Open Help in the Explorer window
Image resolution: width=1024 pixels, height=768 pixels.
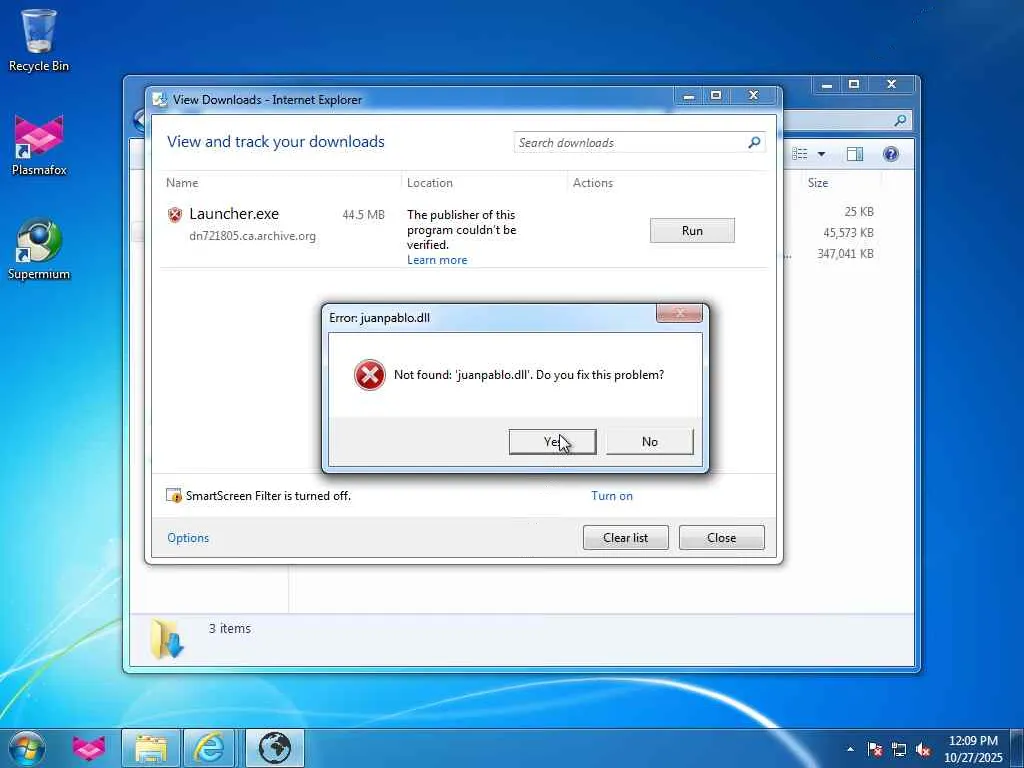coord(891,153)
